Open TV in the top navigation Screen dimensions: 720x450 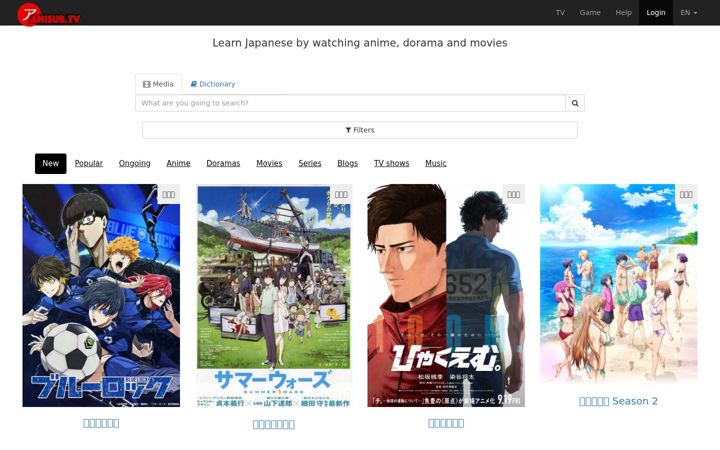pos(560,12)
